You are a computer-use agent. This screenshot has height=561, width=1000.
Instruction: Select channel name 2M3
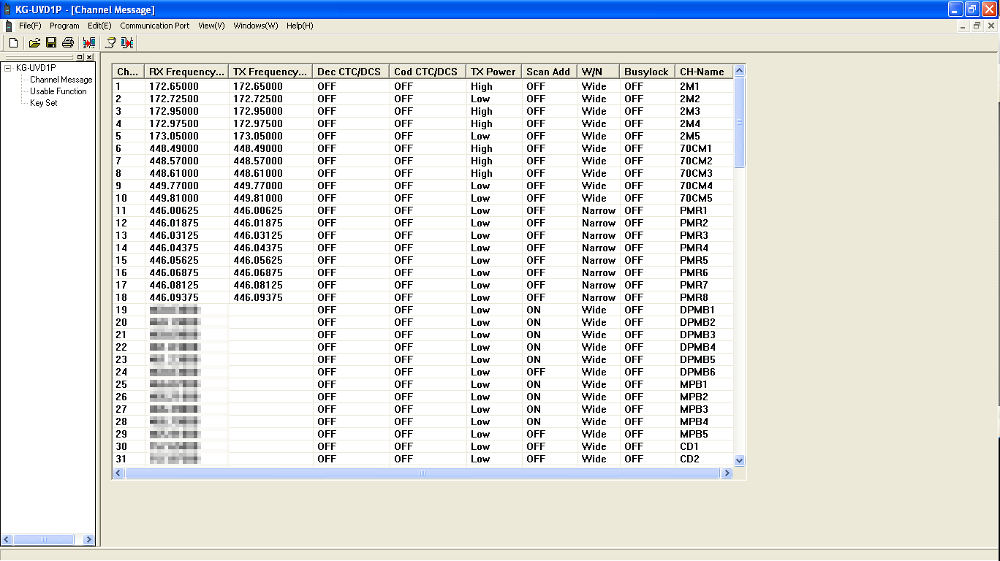pos(689,112)
